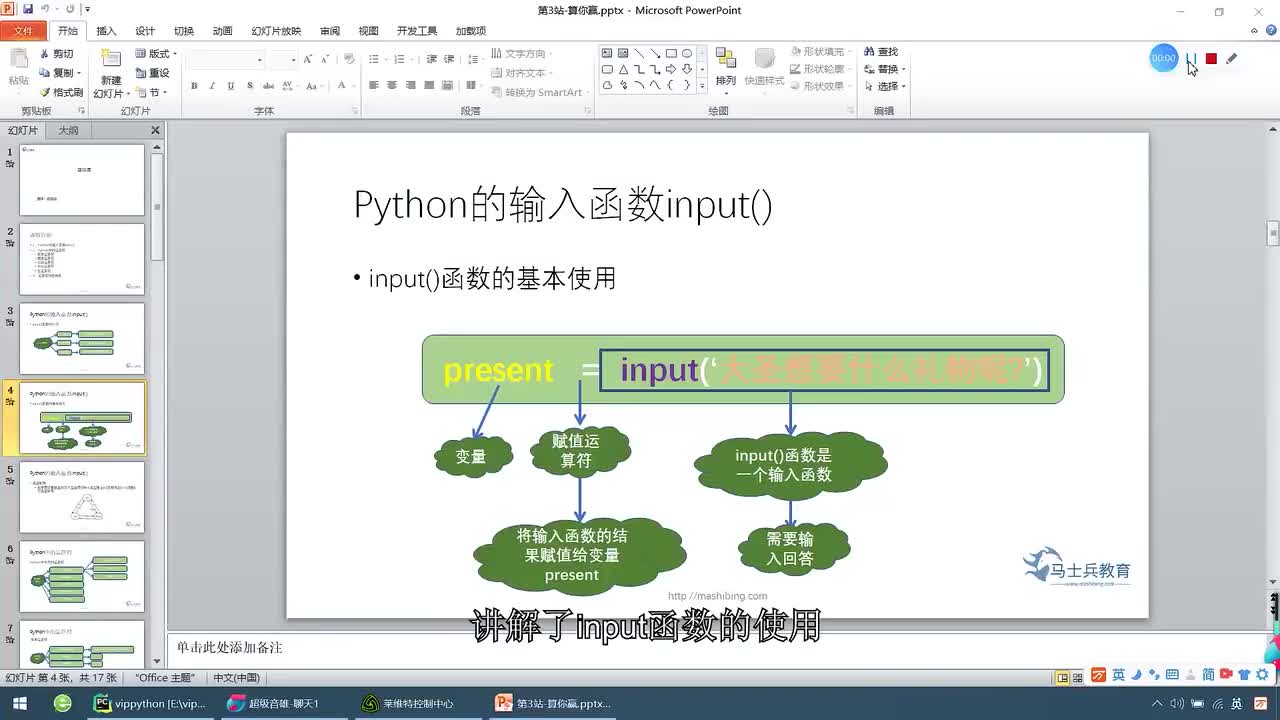Click the "Office 主题" status bar entry
Screen dimensions: 1280x720
coord(165,677)
